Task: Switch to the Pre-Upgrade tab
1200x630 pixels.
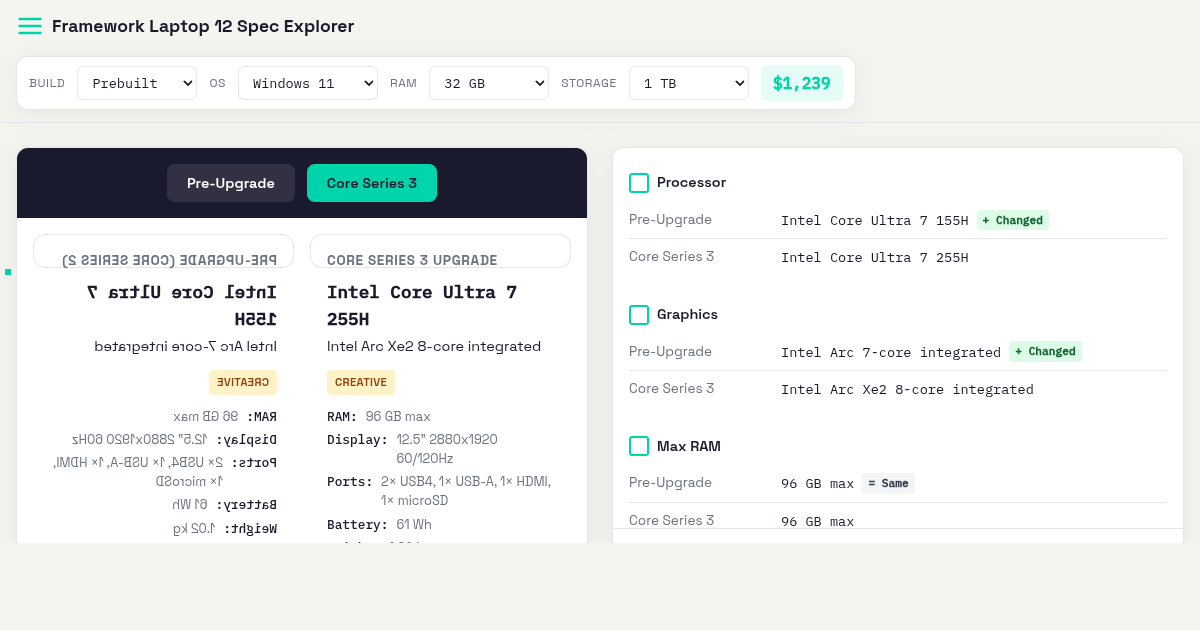Action: tap(231, 183)
